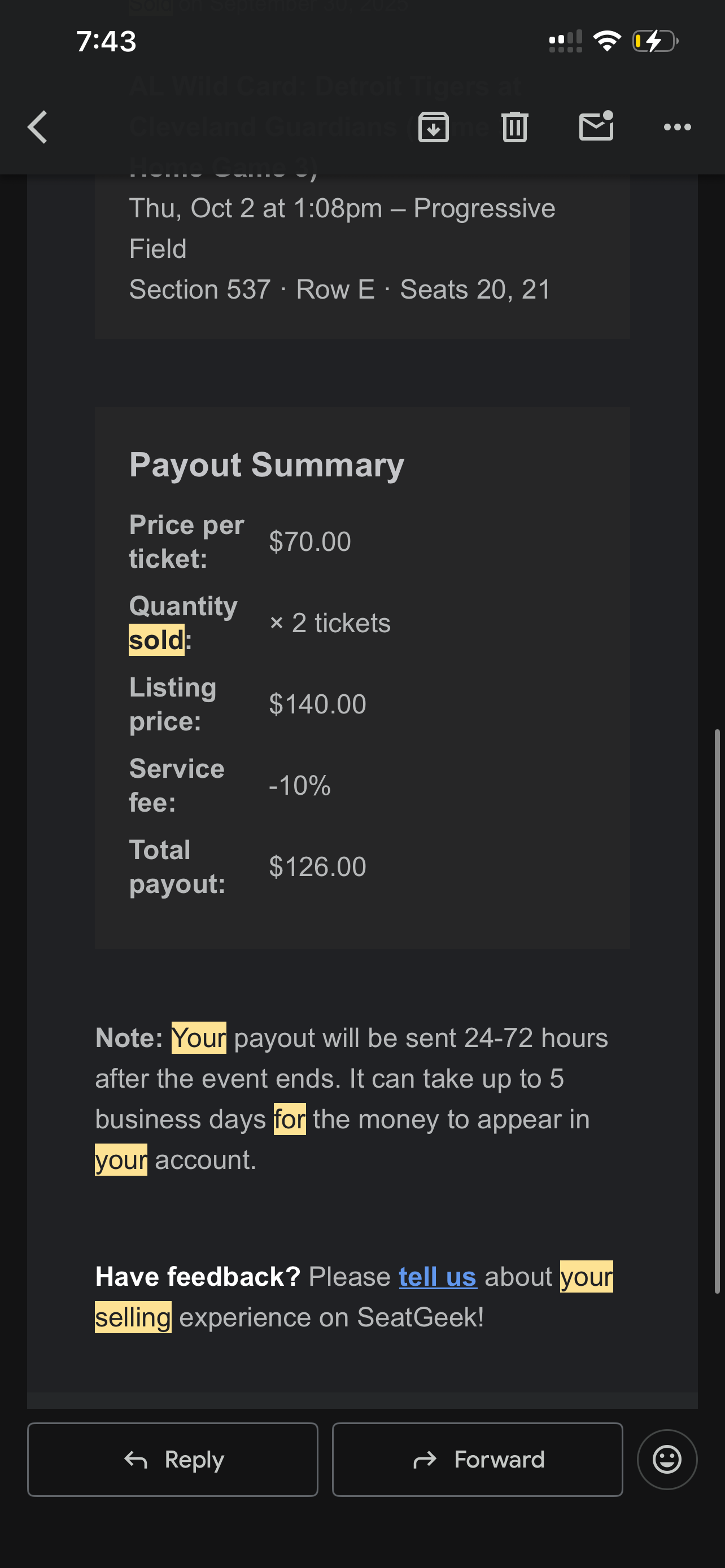Tap the Payout Summary heading
725x1568 pixels.
(x=267, y=465)
